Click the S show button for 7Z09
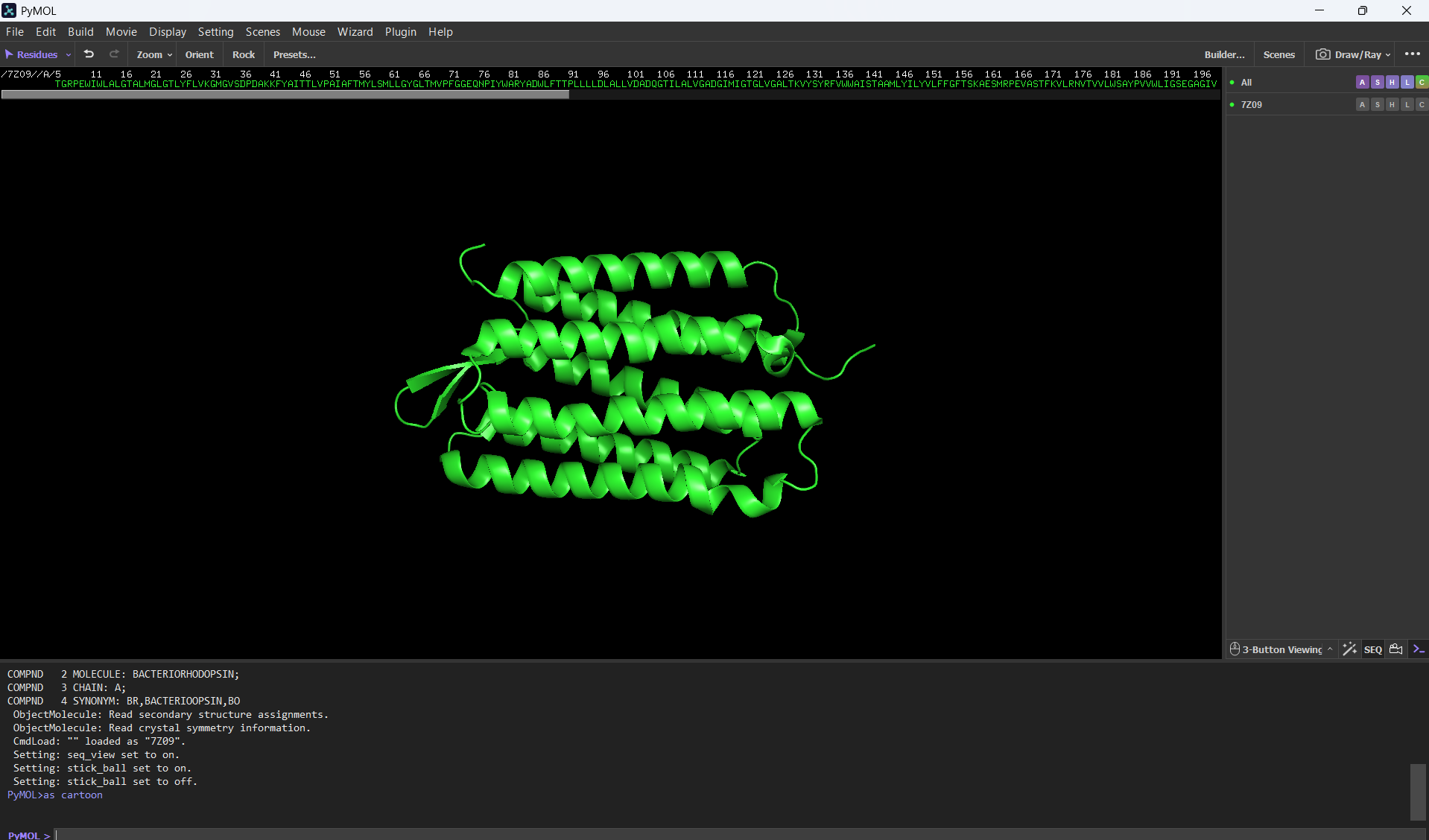This screenshot has height=840, width=1429. (x=1377, y=105)
